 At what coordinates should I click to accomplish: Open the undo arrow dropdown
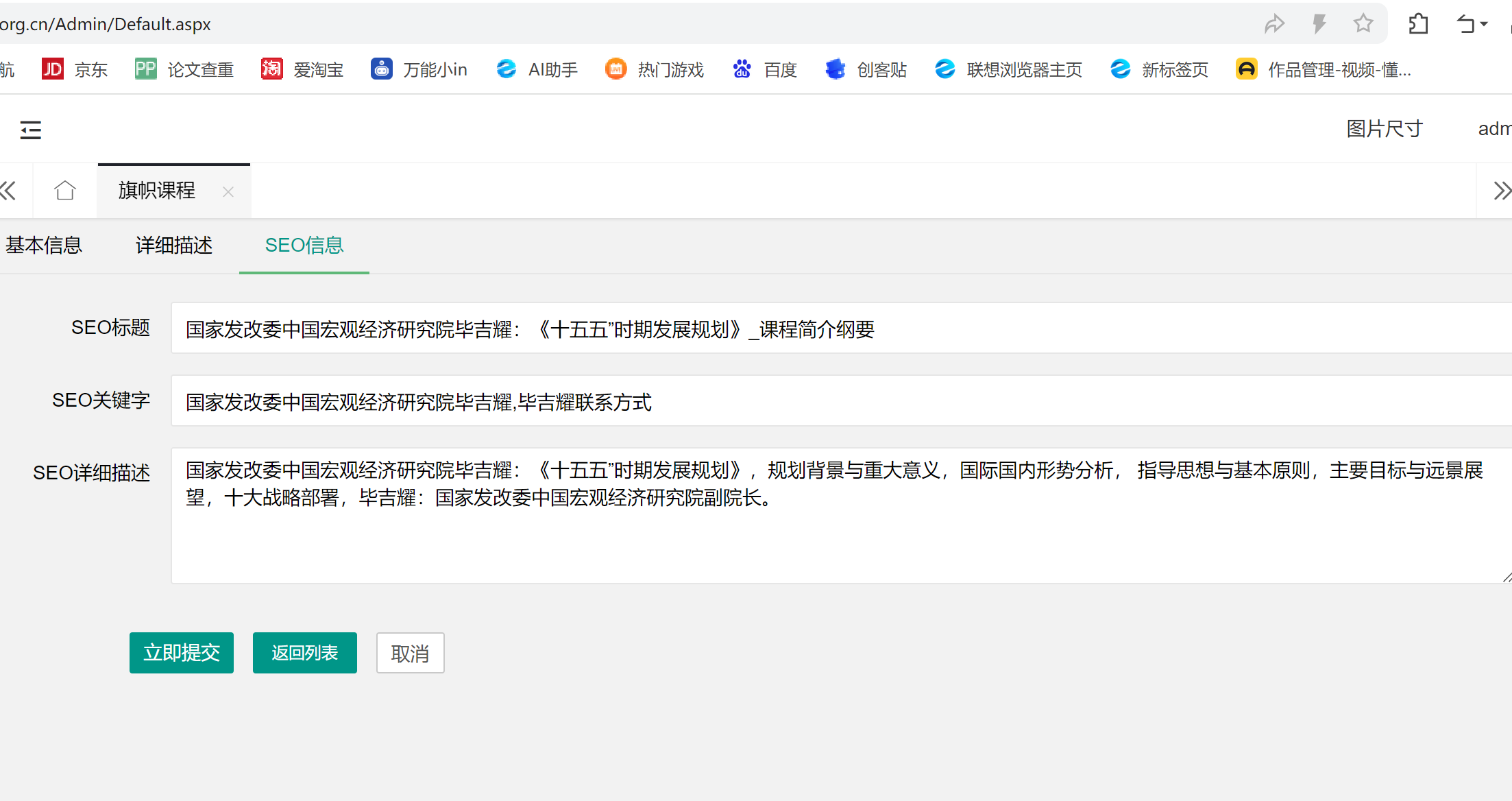(1472, 24)
